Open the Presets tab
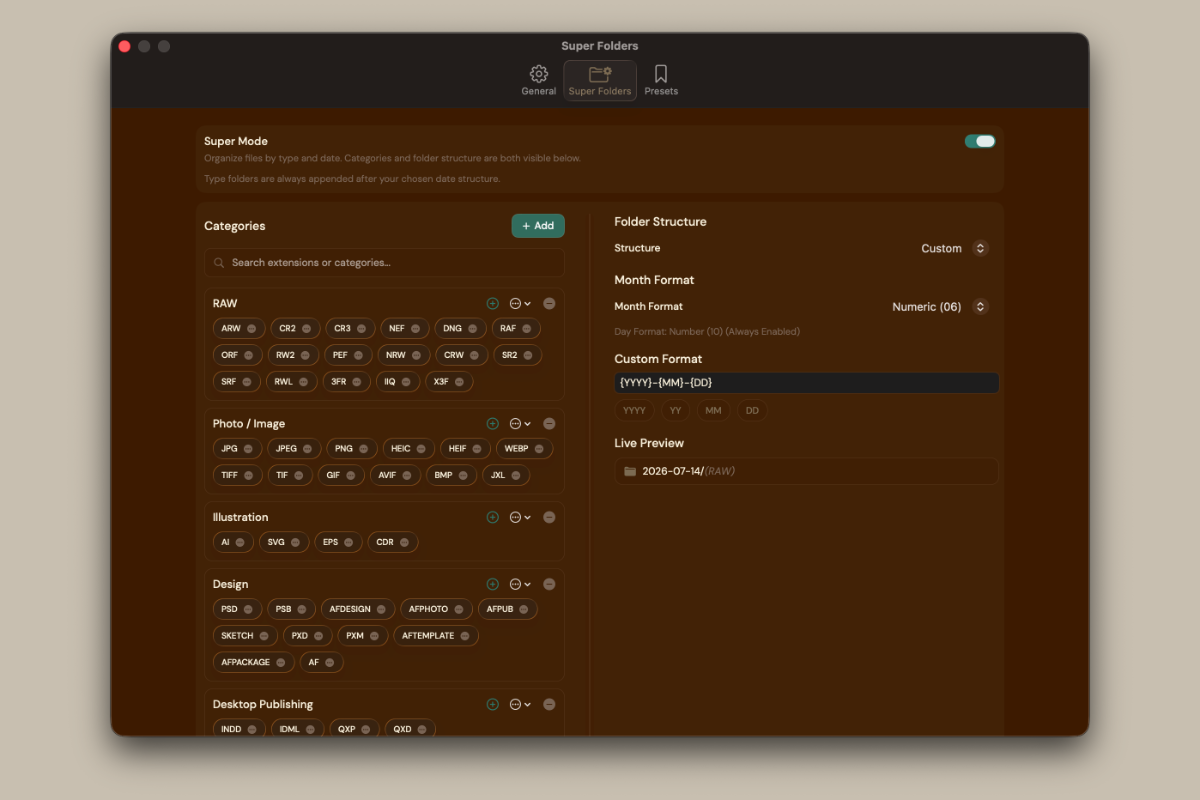This screenshot has width=1200, height=800. (x=661, y=80)
